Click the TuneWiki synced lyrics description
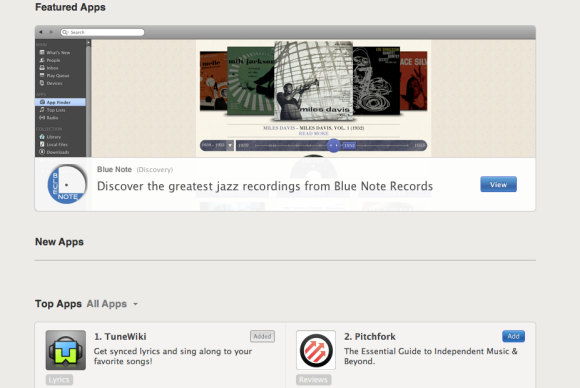 173,356
